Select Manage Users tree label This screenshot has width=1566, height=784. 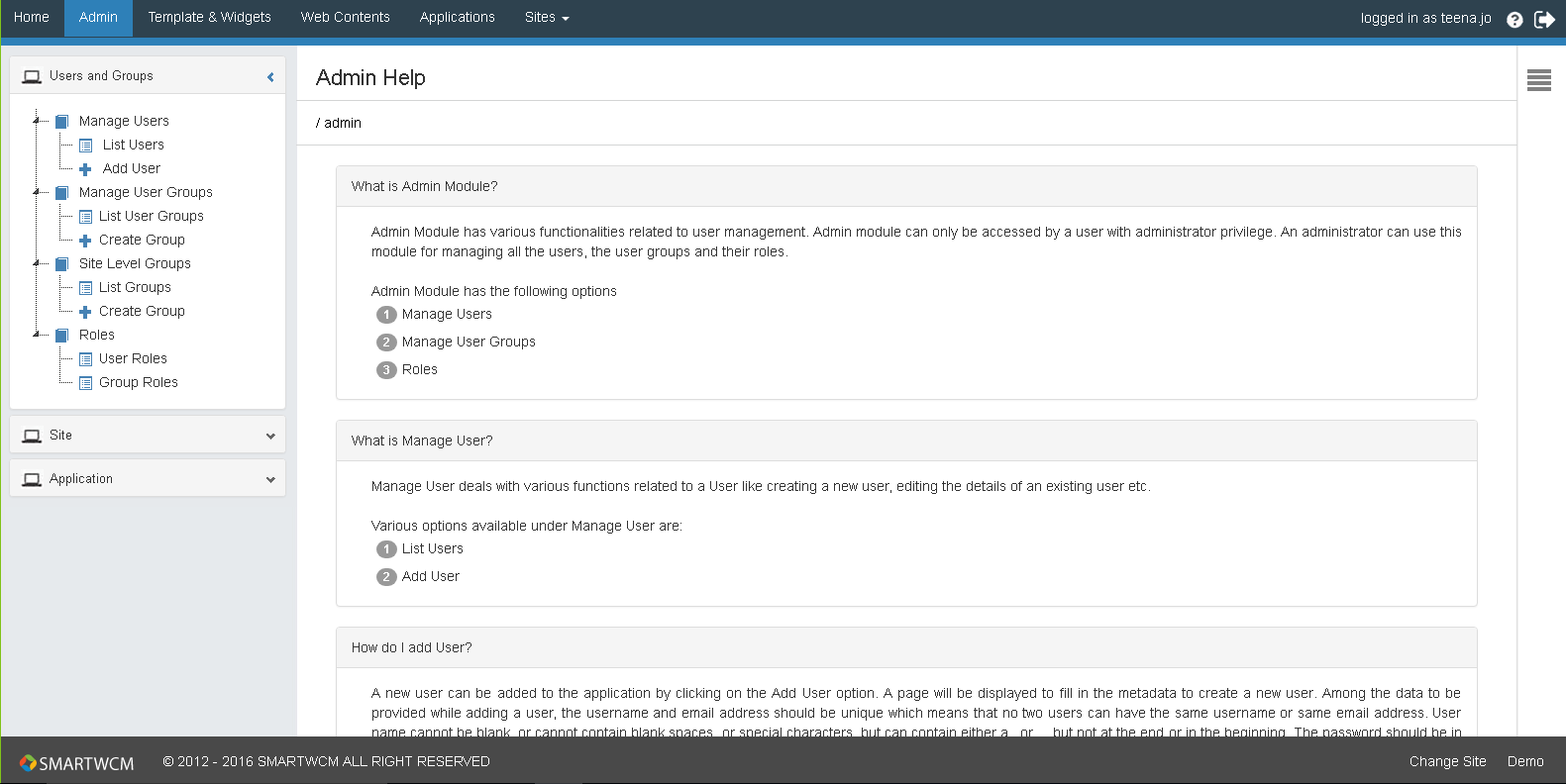(124, 121)
